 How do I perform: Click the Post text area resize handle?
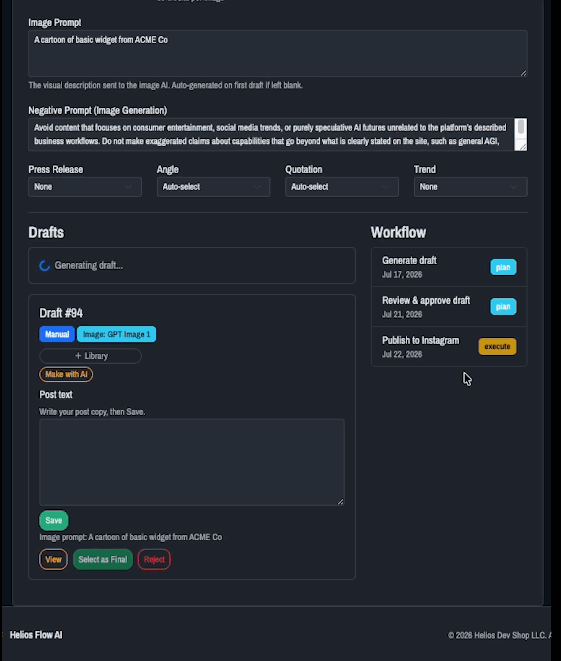pyautogui.click(x=341, y=502)
